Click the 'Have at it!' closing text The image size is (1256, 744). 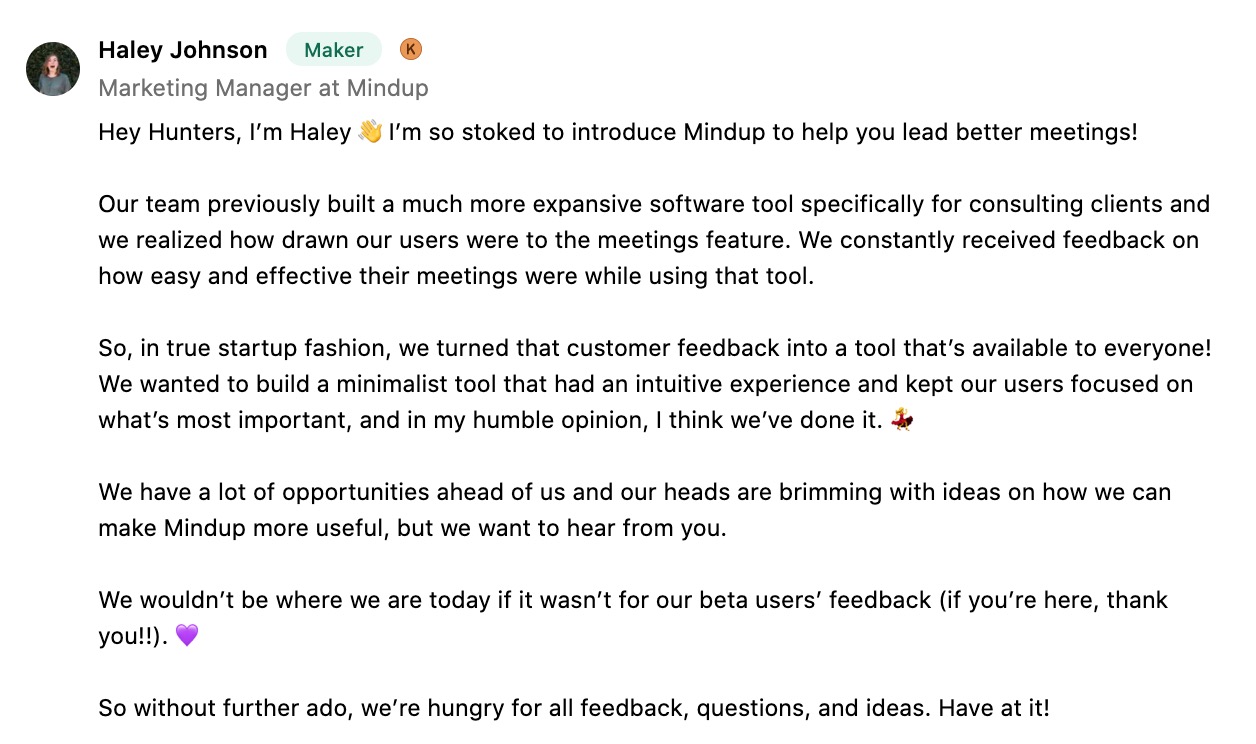(993, 708)
